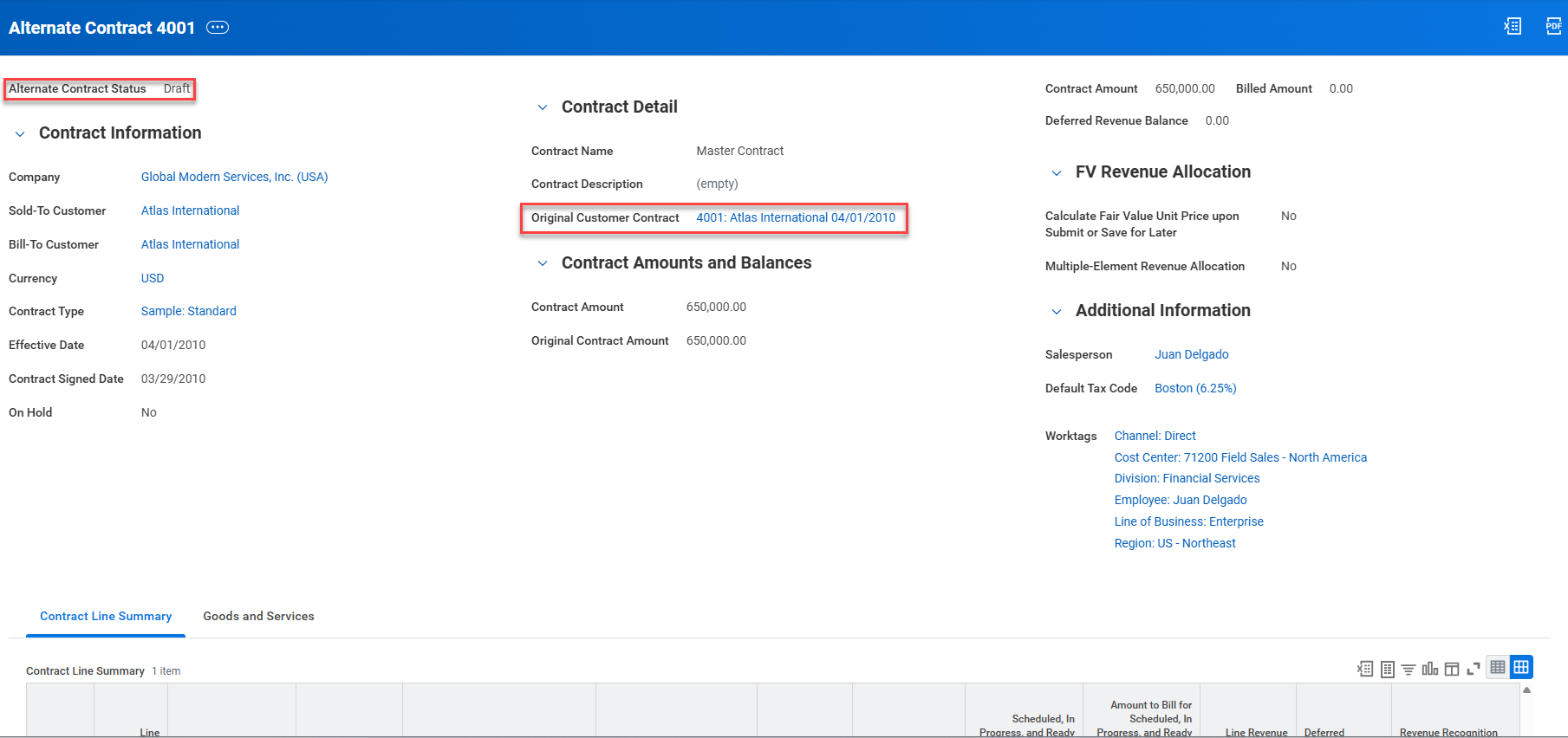
Task: Open Employee: Juan Delgado worktag
Action: (1181, 500)
